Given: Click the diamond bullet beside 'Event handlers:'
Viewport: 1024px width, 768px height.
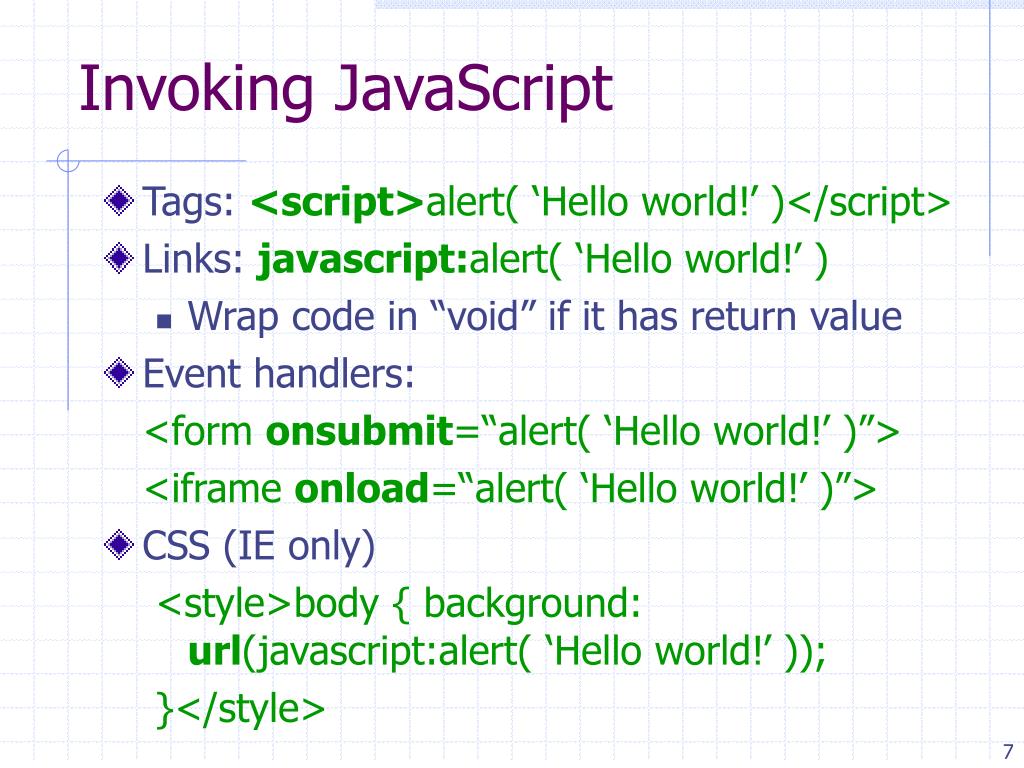Looking at the screenshot, I should click(x=119, y=373).
